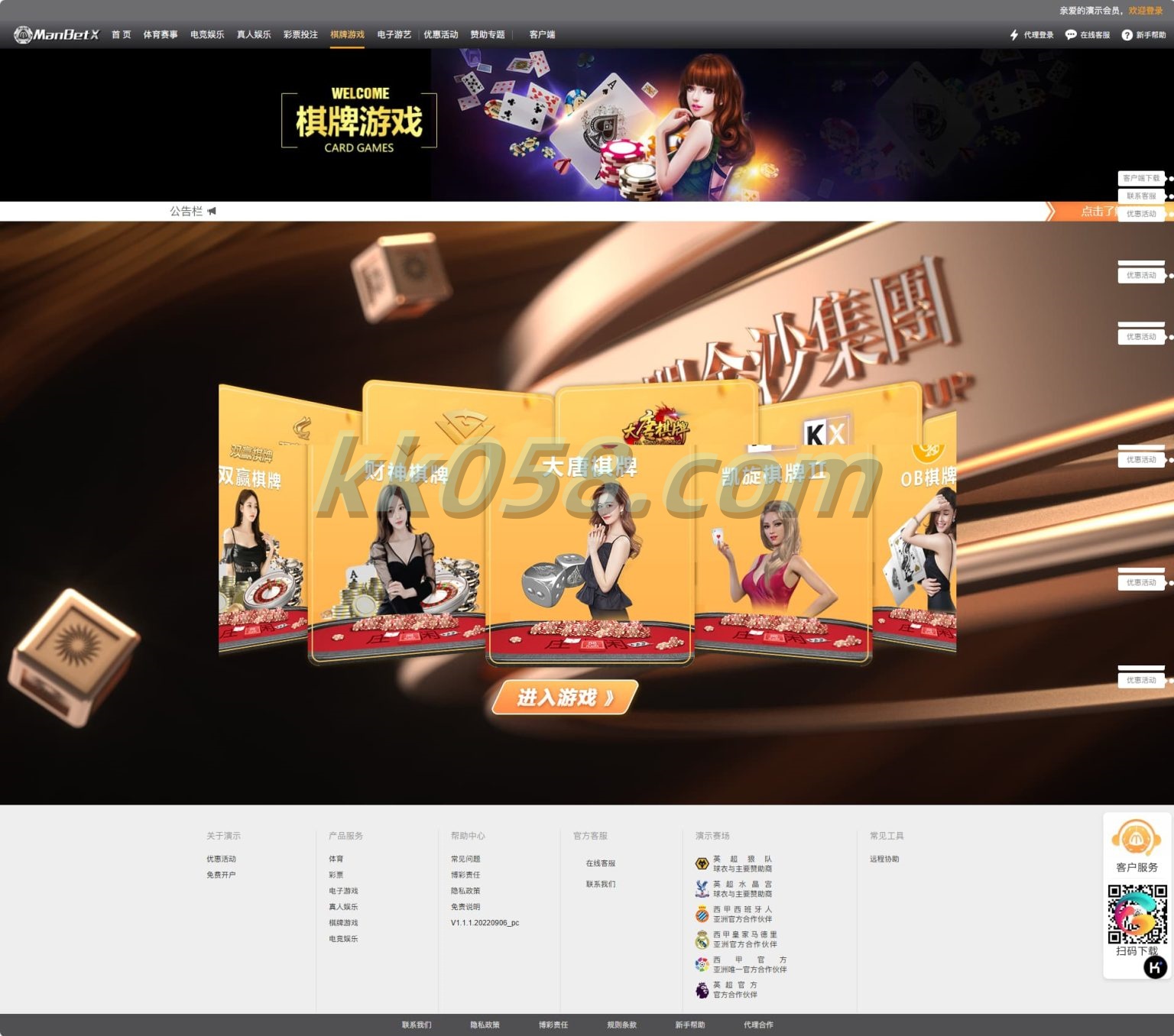Click 博彩责任 in the bottom dark bar
The width and height of the screenshot is (1174, 1036).
[x=553, y=1025]
